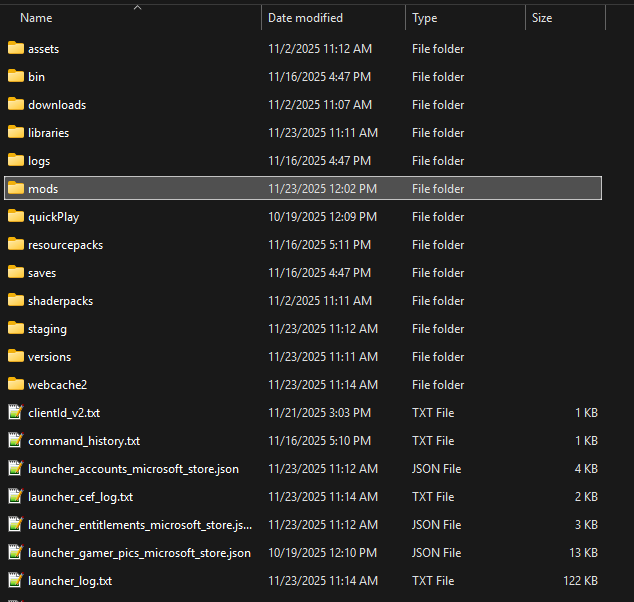Select the quickPlay folder icon

pos(16,216)
